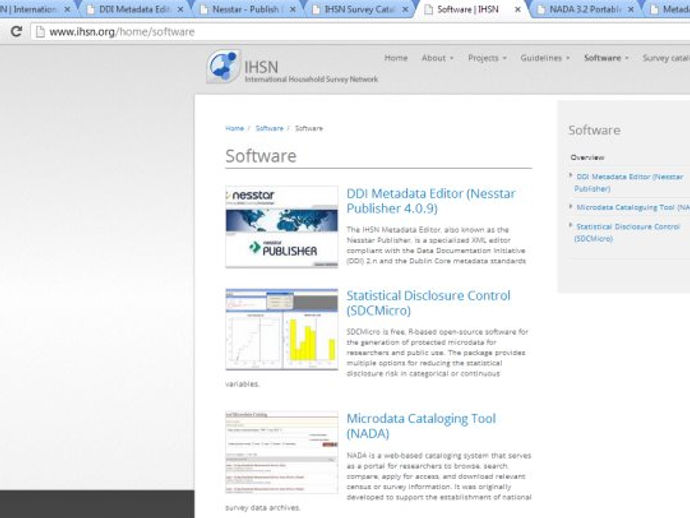Click the Home breadcrumb link
The image size is (690, 518).
234,128
